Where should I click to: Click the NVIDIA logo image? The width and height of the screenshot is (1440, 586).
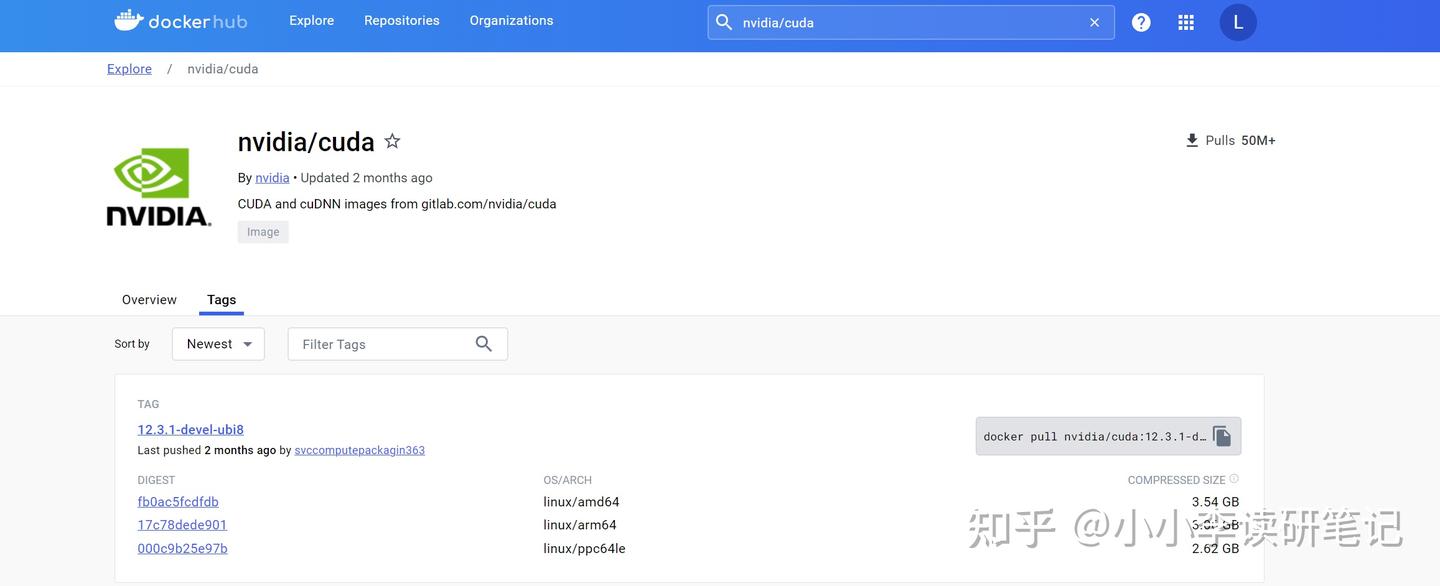[x=159, y=187]
